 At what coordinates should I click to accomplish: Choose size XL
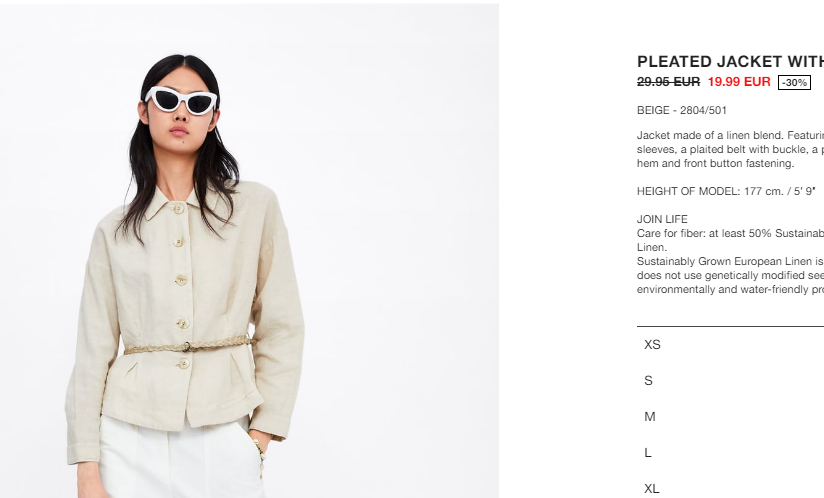[x=730, y=488]
